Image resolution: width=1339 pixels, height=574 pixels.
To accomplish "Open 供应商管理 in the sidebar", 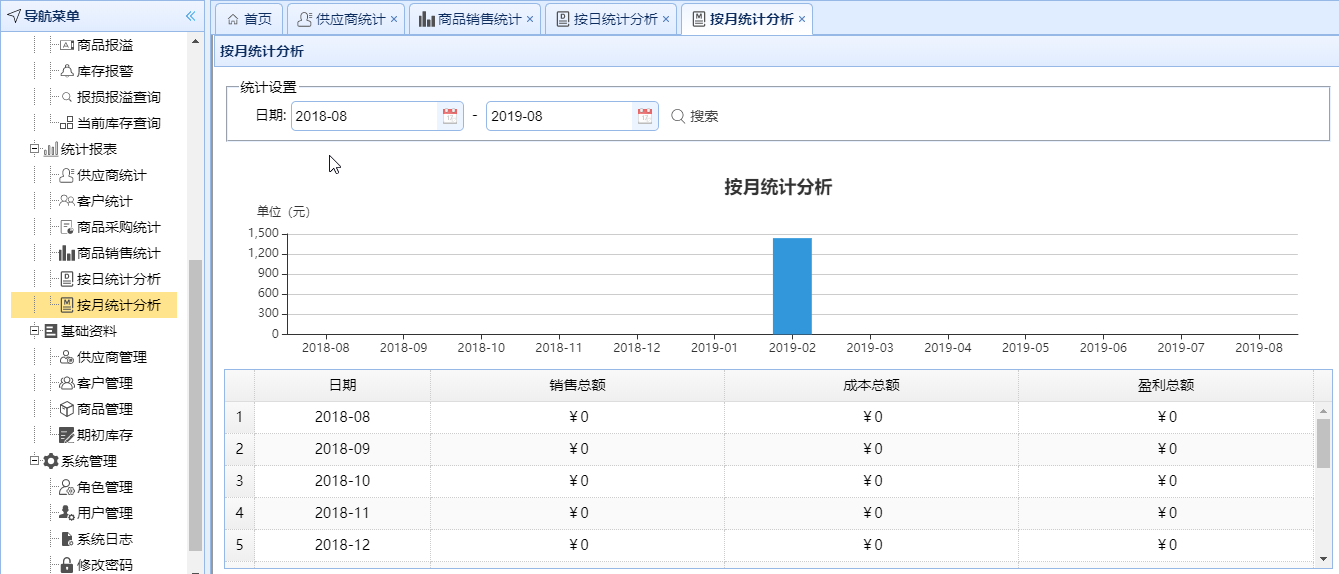I will [111, 357].
